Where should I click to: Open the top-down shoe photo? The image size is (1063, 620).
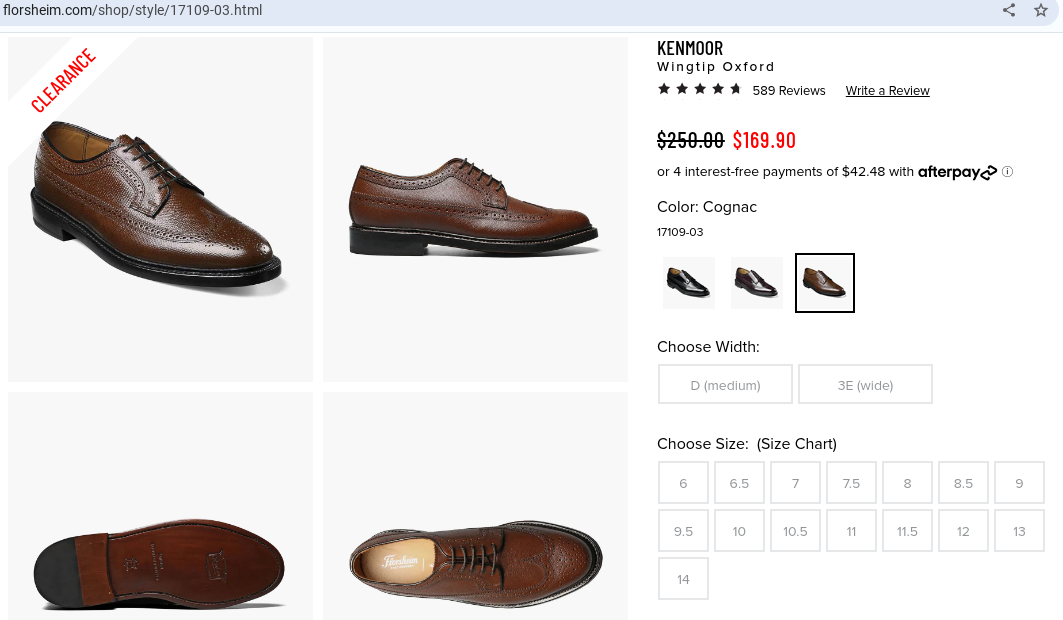coord(475,506)
